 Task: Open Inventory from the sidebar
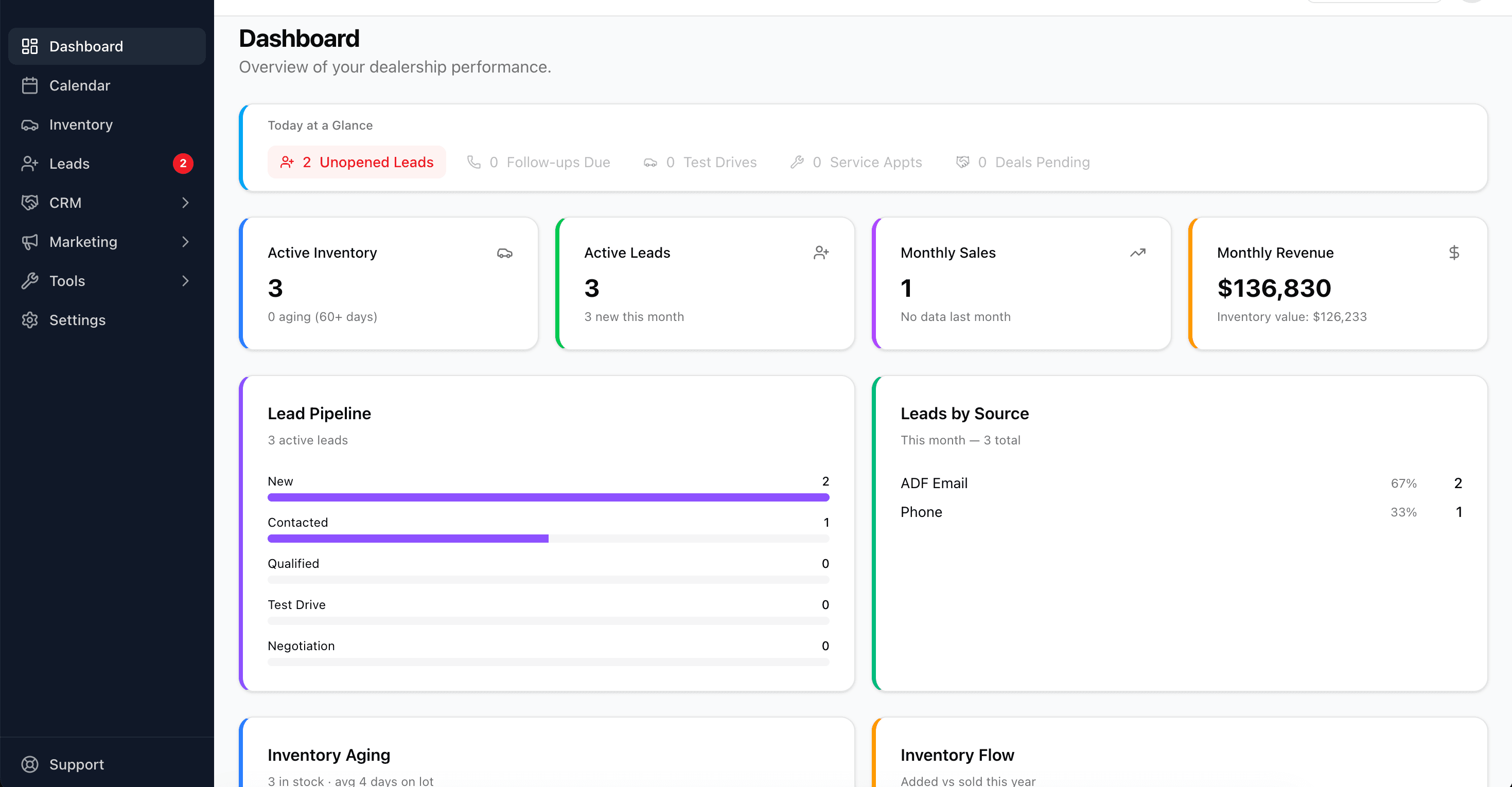[107, 124]
